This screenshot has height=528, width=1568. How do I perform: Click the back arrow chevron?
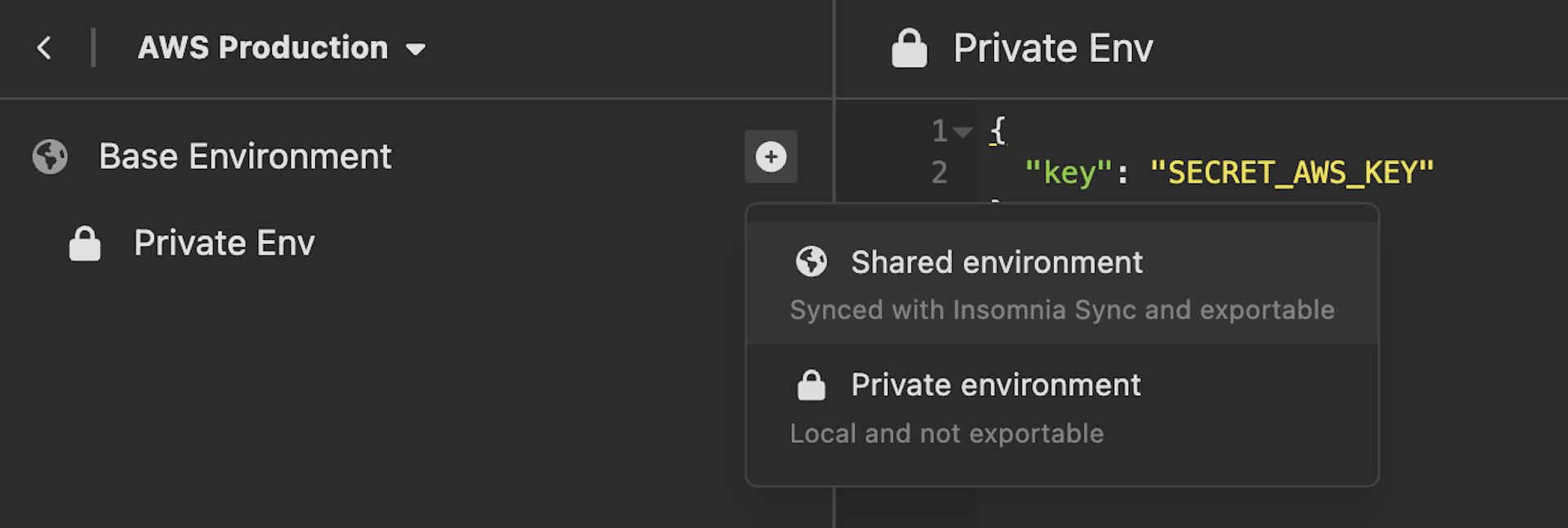44,48
